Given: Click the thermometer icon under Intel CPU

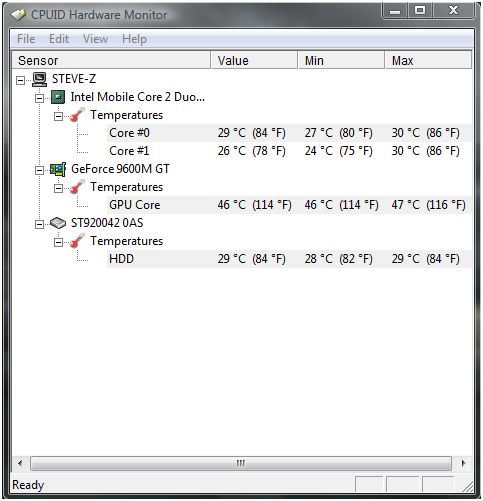Looking at the screenshot, I should [77, 115].
